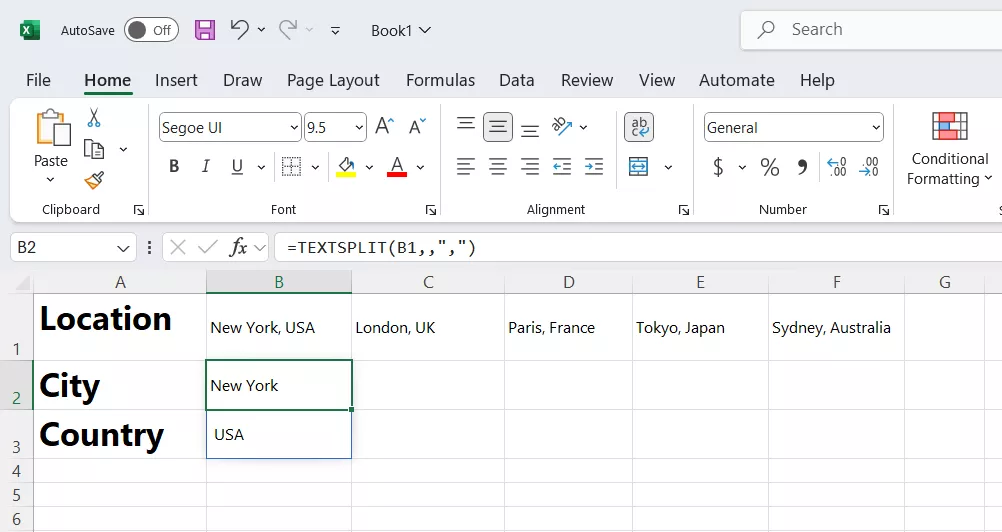
Task: Expand the General number format dropdown
Action: [876, 128]
